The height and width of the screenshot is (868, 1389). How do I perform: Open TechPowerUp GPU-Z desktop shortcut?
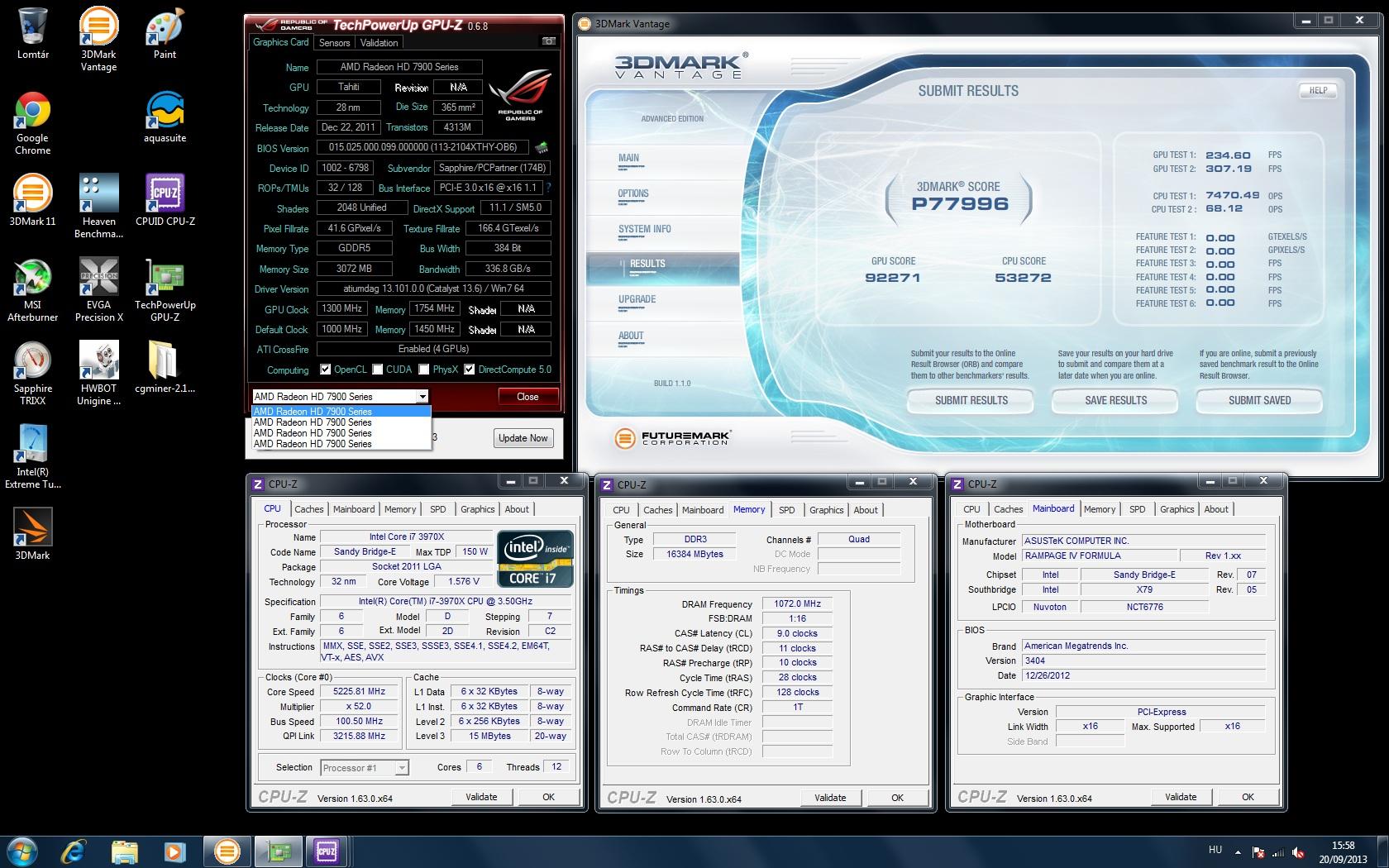pos(165,290)
